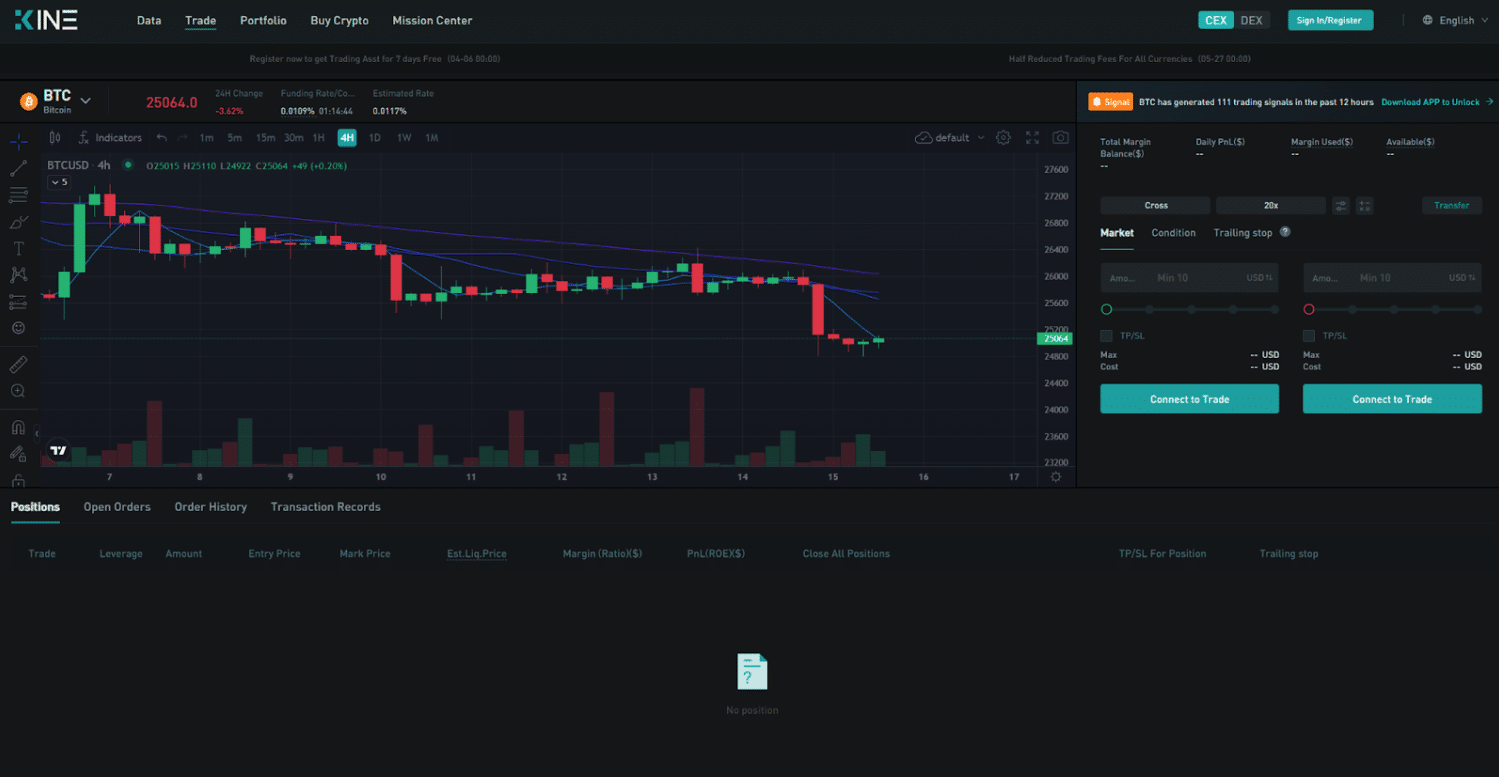Image resolution: width=1499 pixels, height=777 pixels.
Task: Open the Mission Center menu
Action: pos(432,20)
